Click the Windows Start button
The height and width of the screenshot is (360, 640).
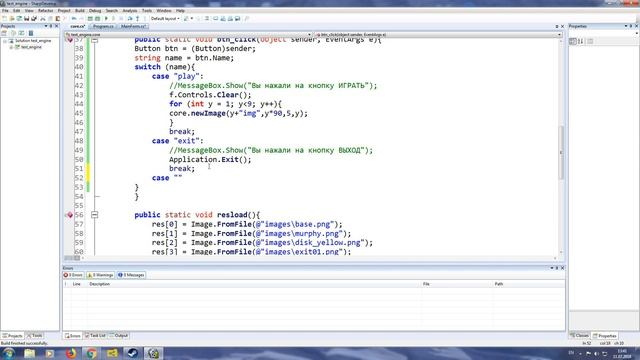pyautogui.click(x=8, y=353)
